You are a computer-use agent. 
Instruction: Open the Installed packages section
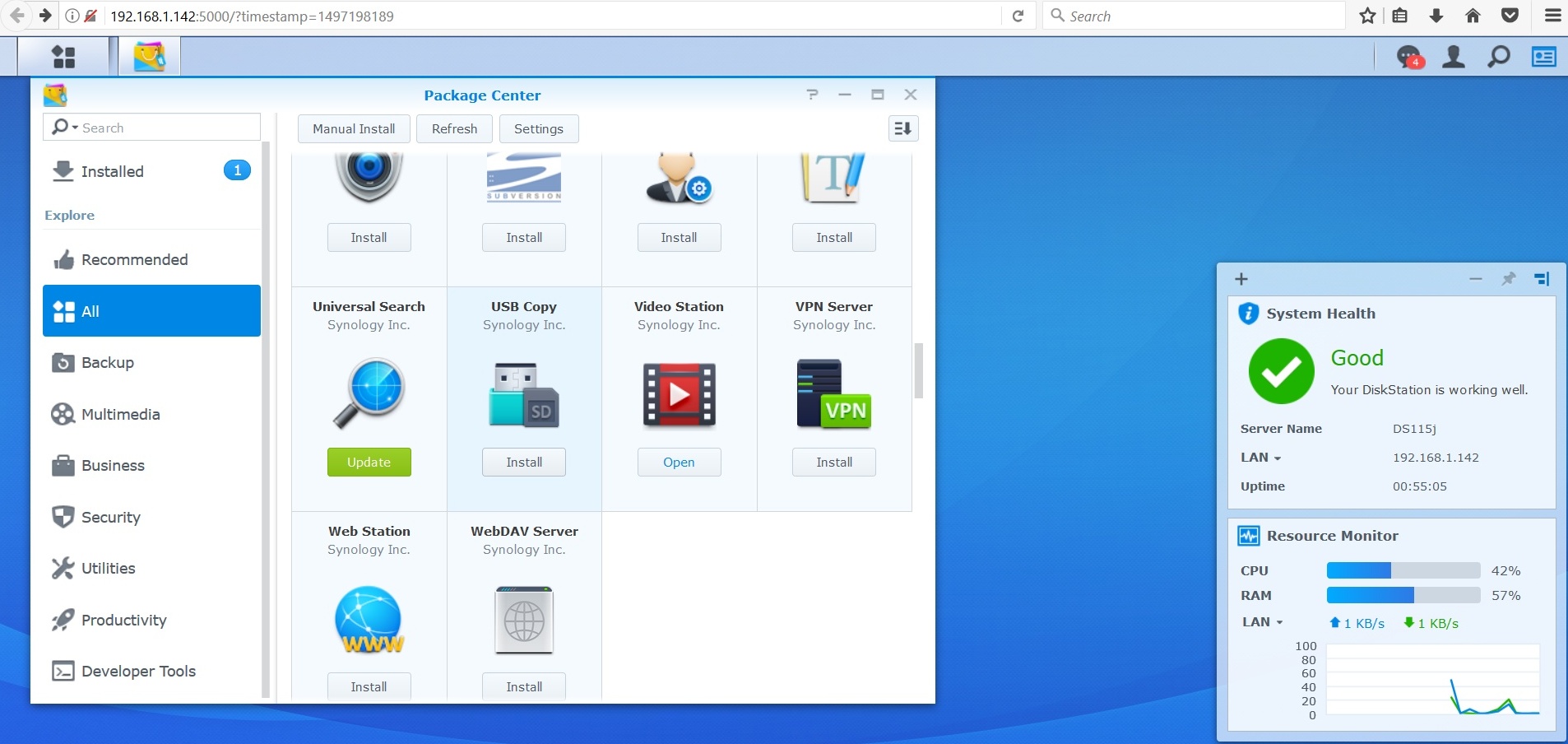(x=151, y=171)
